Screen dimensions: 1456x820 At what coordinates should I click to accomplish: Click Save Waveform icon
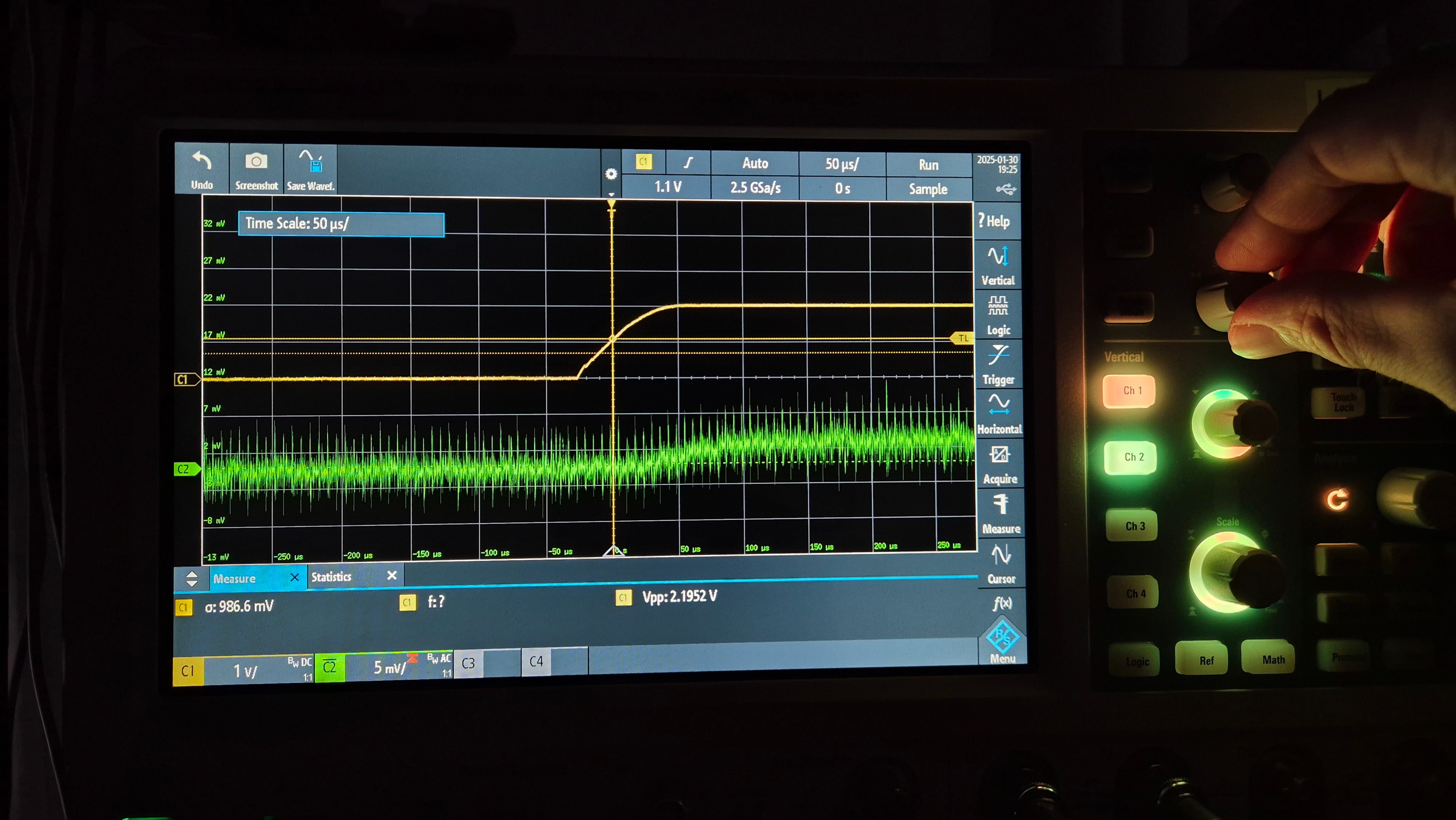coord(310,162)
